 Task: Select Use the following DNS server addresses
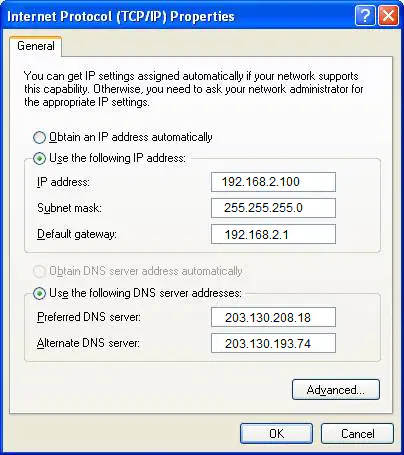(x=39, y=294)
